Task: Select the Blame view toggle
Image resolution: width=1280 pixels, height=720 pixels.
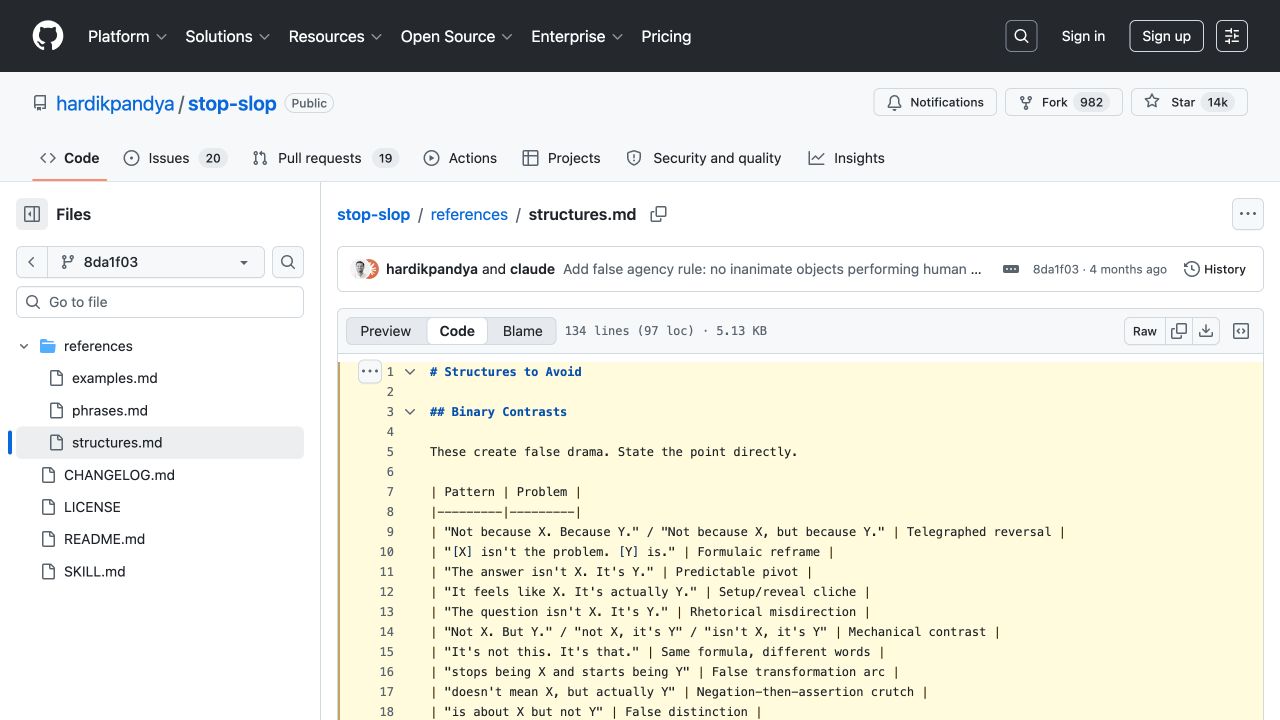Action: point(522,331)
